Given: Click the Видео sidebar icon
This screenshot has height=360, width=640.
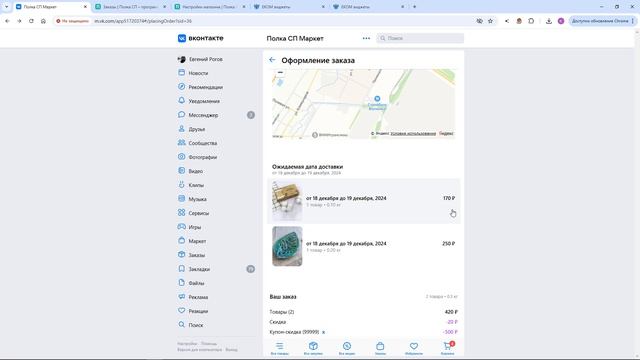Looking at the screenshot, I should tap(182, 171).
